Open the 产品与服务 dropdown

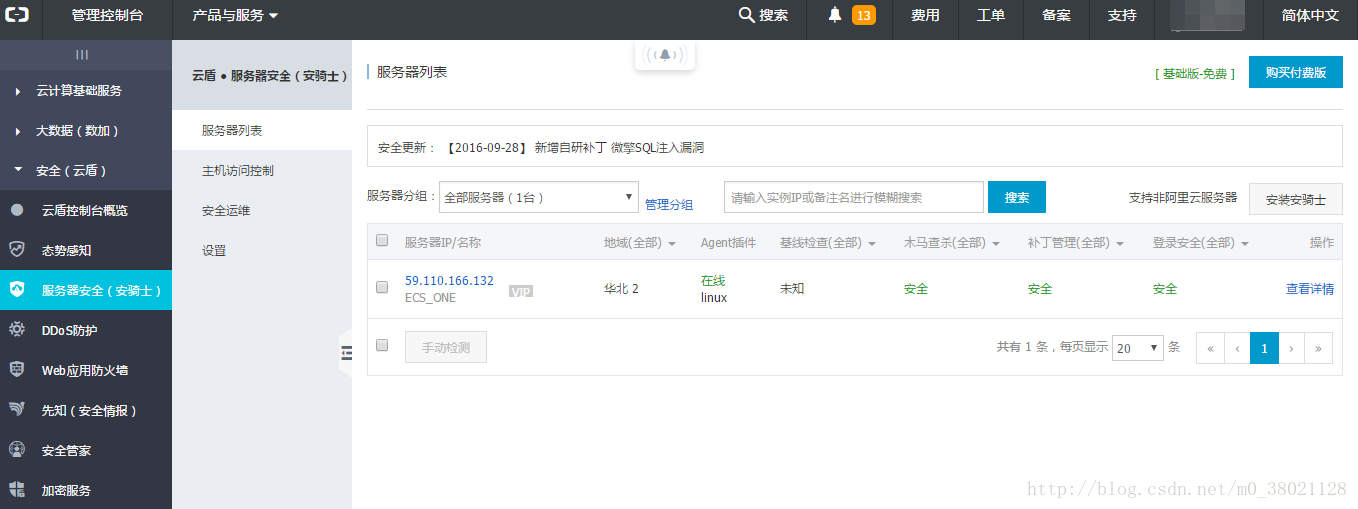tap(235, 15)
